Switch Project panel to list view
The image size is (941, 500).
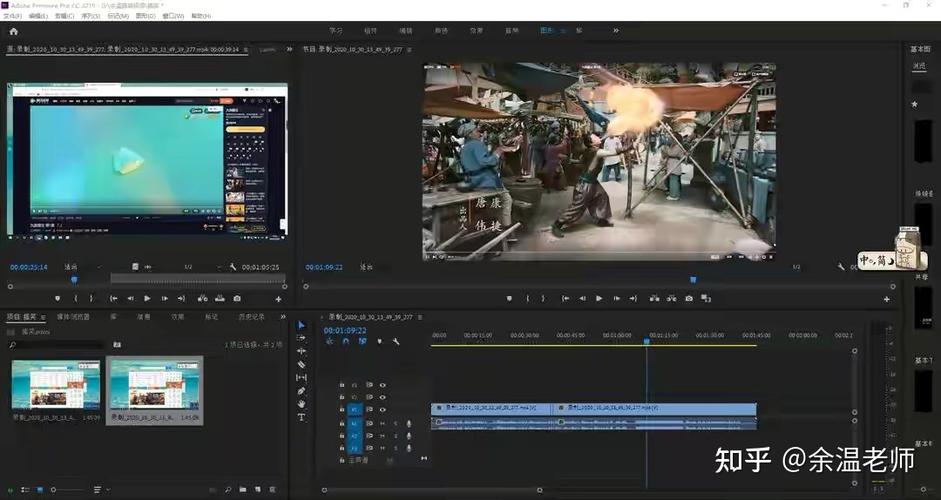coord(25,490)
